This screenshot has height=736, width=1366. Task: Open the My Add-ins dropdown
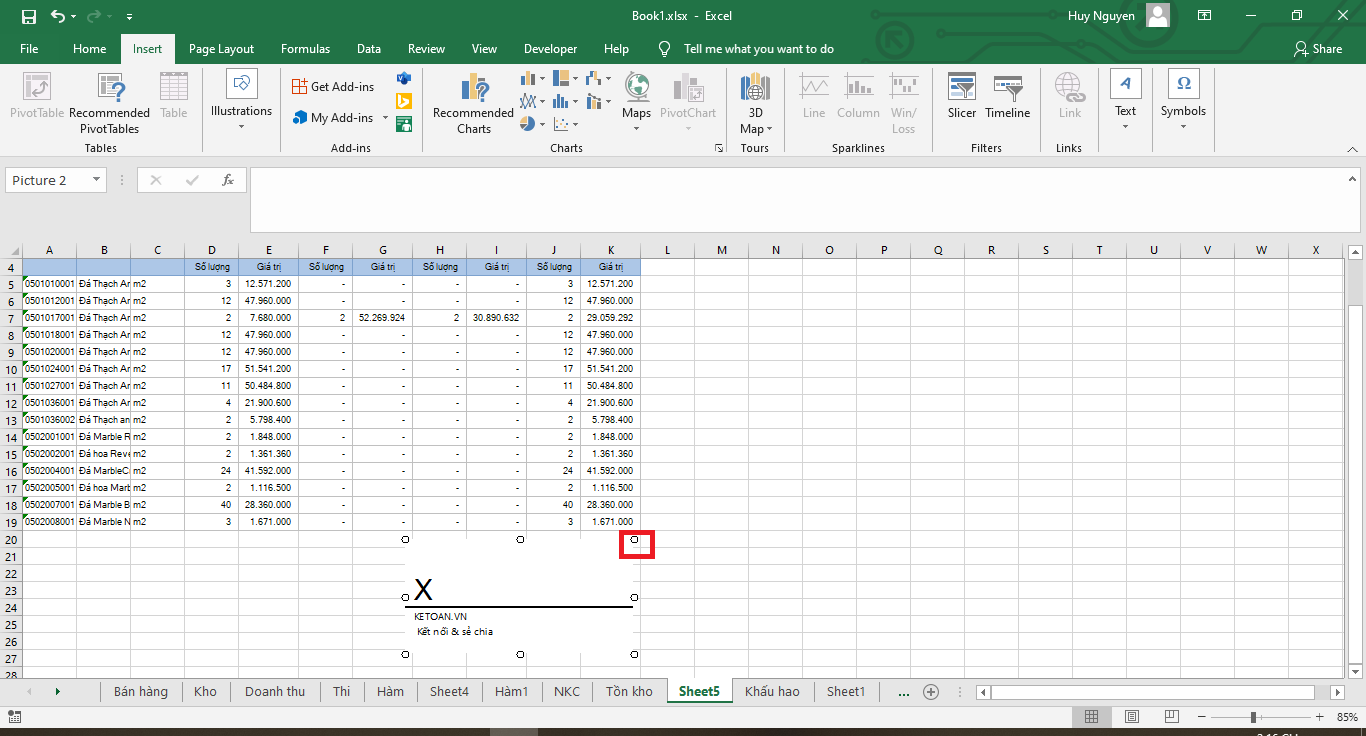(x=385, y=117)
